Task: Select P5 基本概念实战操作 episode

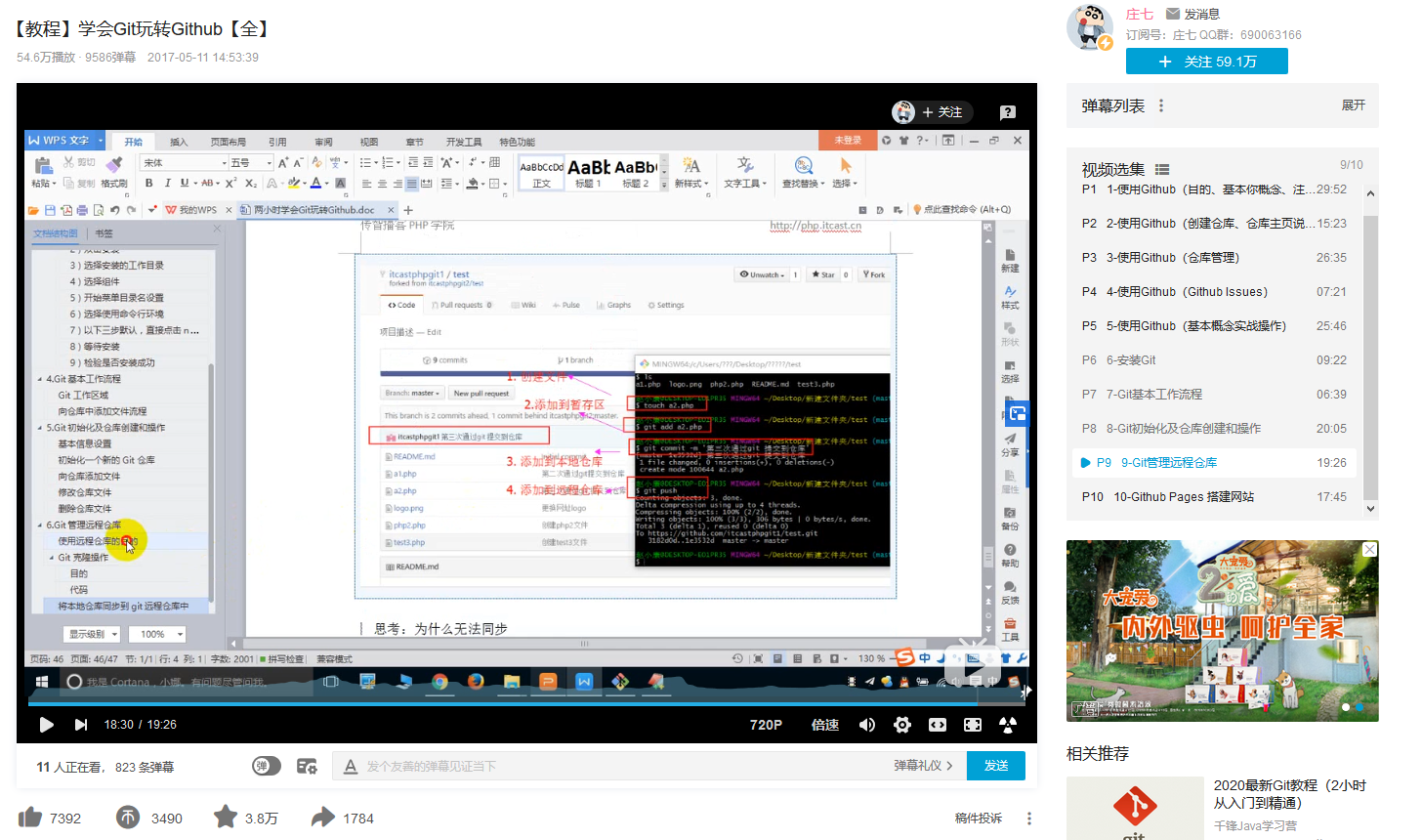Action: coord(1216,326)
